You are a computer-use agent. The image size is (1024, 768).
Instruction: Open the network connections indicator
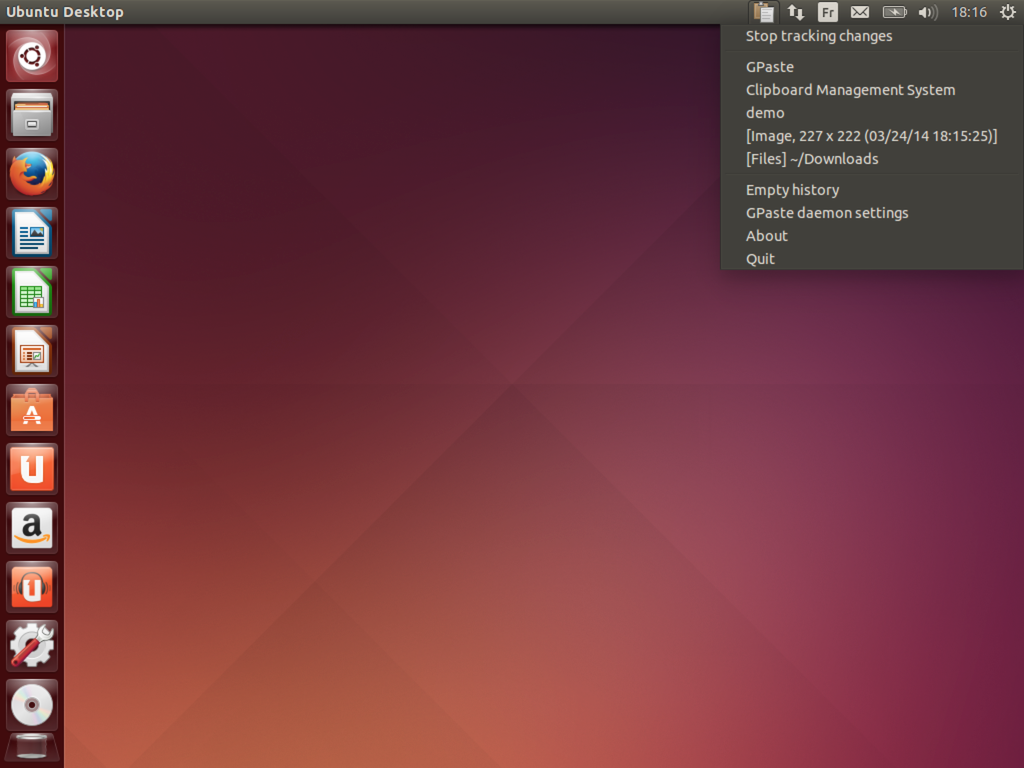[795, 12]
